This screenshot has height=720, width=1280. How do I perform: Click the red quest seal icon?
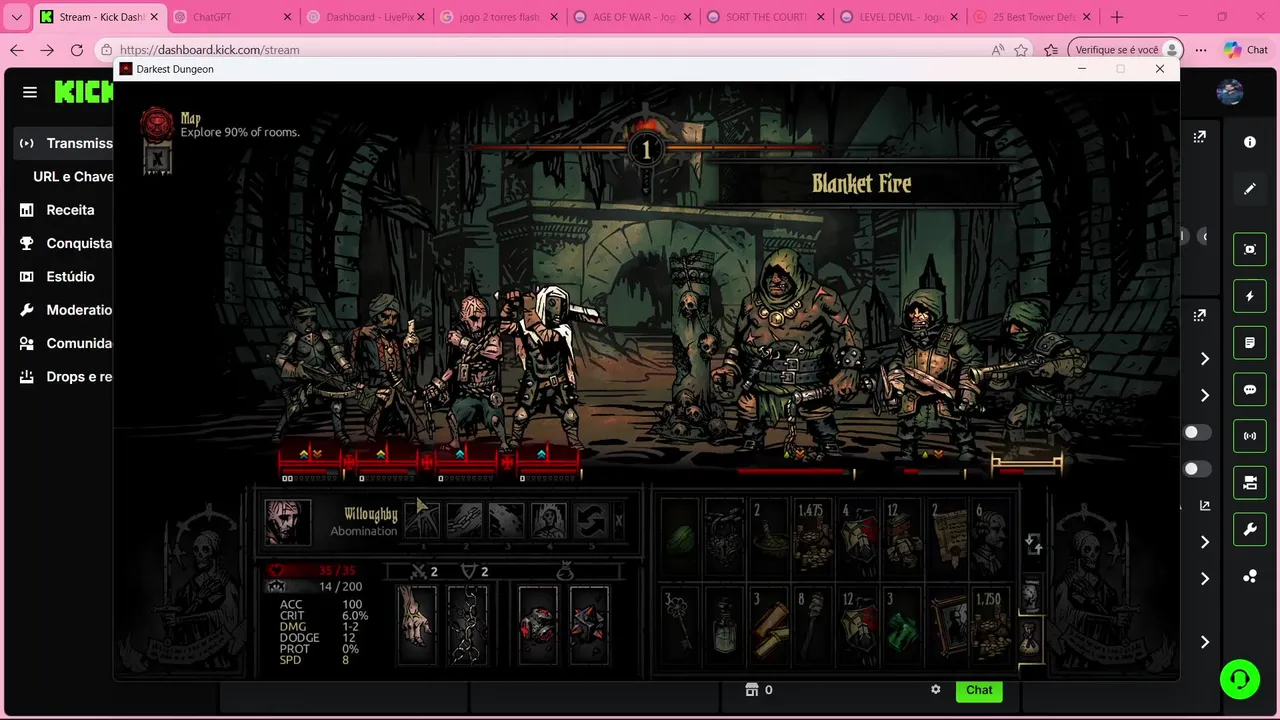coord(156,123)
